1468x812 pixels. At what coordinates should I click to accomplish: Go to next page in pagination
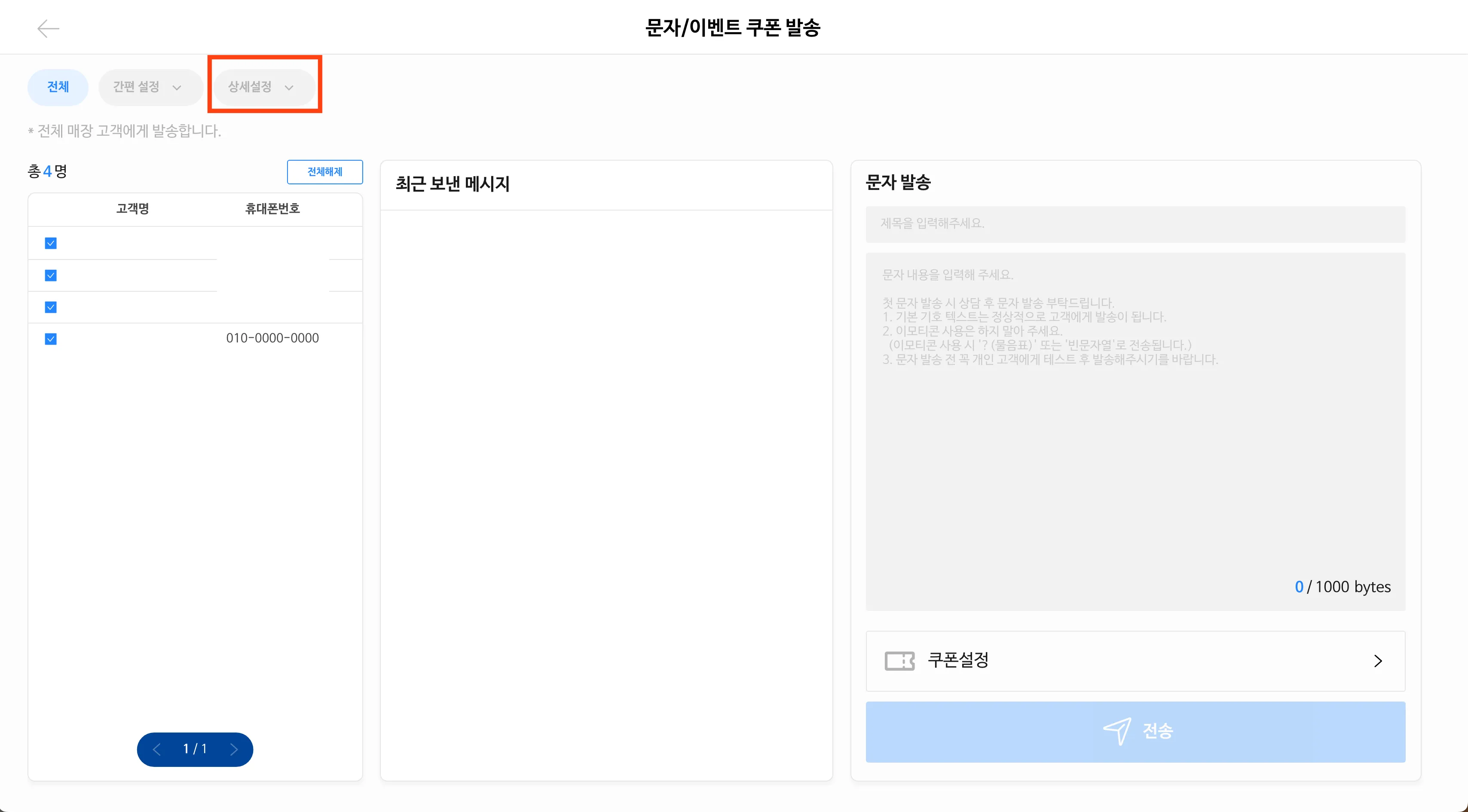[234, 749]
